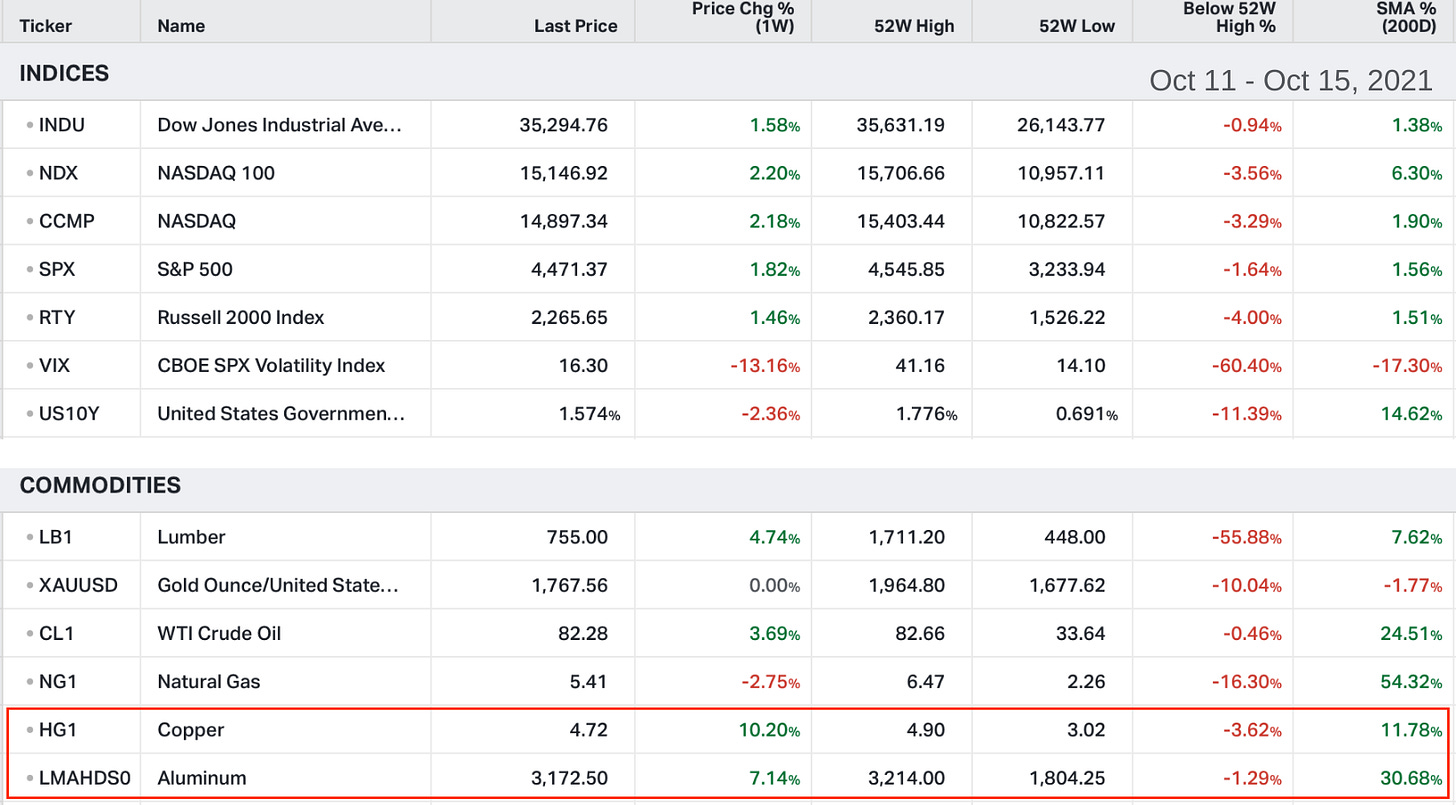Select the NG1 ticker

click(57, 681)
